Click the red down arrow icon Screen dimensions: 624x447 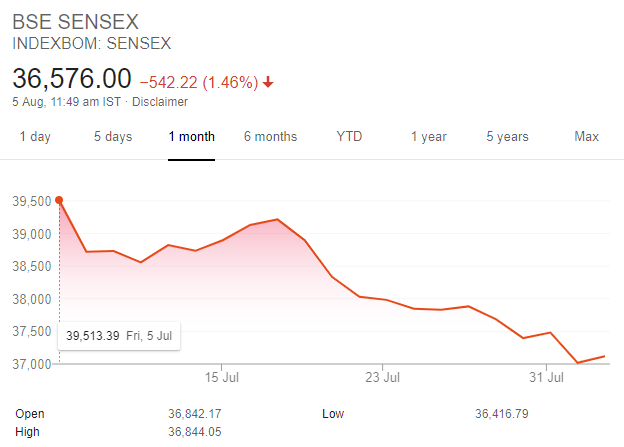tap(268, 82)
